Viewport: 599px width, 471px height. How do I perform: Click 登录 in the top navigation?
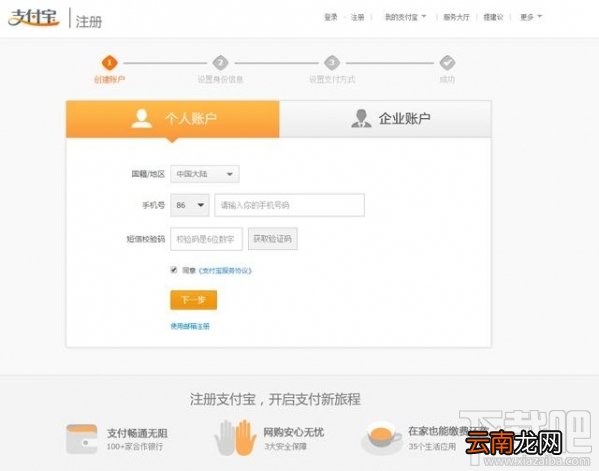(331, 17)
